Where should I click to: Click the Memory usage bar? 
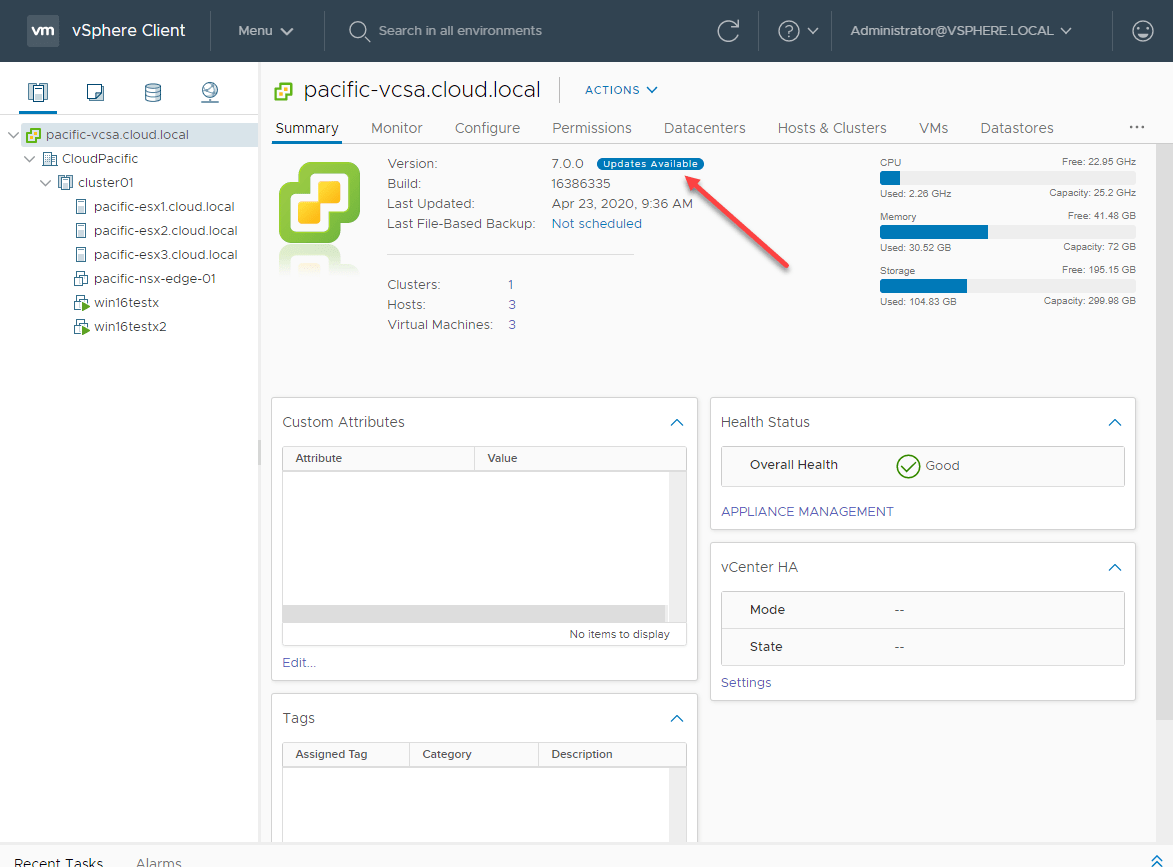point(1008,232)
